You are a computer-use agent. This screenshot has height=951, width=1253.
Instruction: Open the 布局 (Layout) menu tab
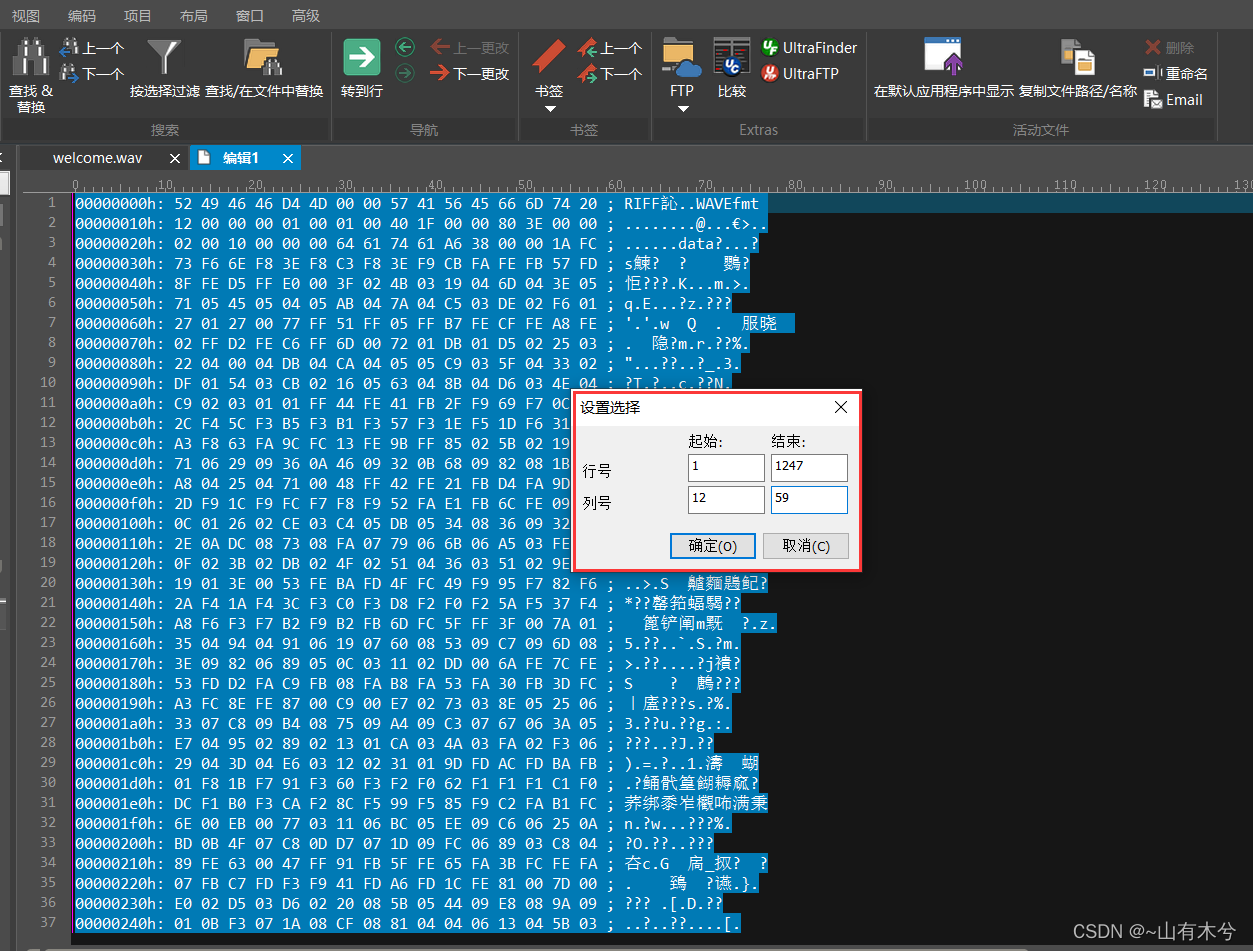pos(194,15)
